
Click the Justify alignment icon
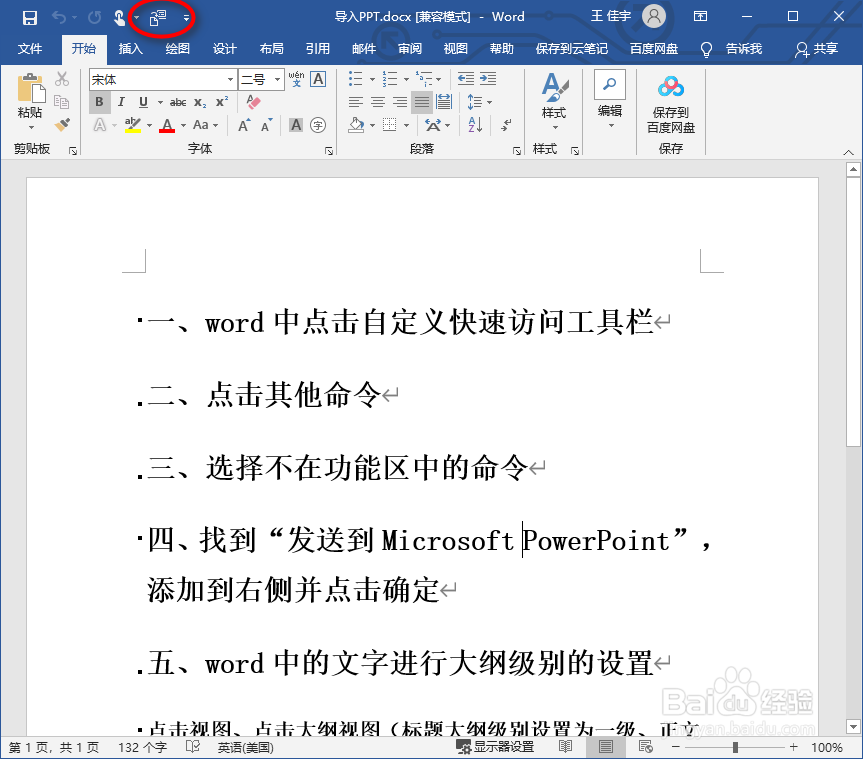[x=422, y=102]
